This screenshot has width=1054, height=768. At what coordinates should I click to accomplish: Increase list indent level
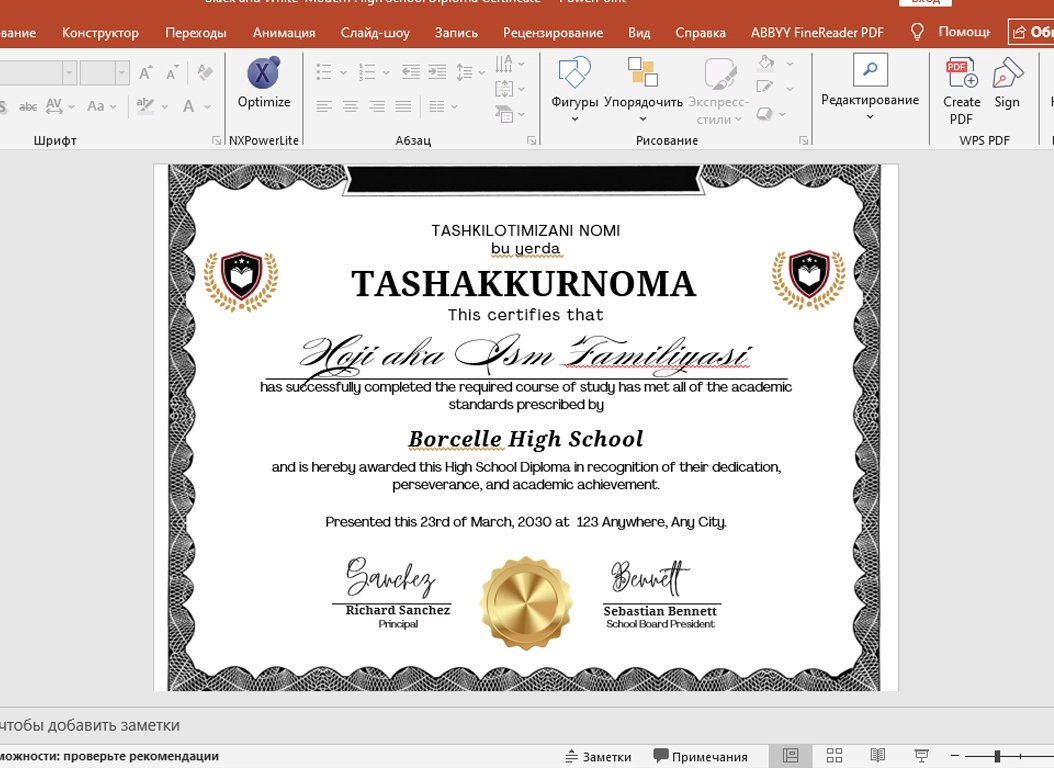tap(437, 72)
